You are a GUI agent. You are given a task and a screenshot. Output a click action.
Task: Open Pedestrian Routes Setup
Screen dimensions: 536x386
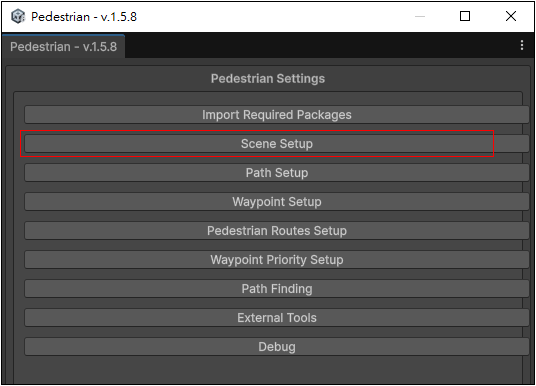[277, 231]
